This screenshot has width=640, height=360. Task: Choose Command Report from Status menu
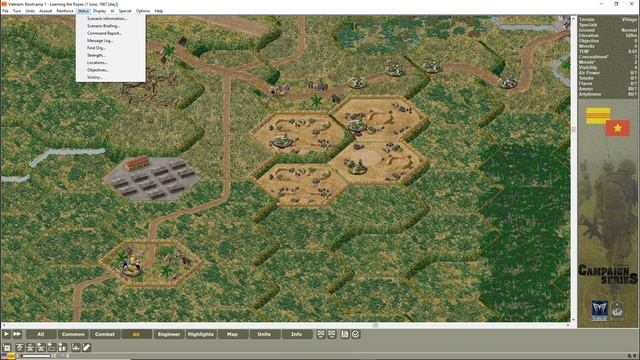(110, 33)
